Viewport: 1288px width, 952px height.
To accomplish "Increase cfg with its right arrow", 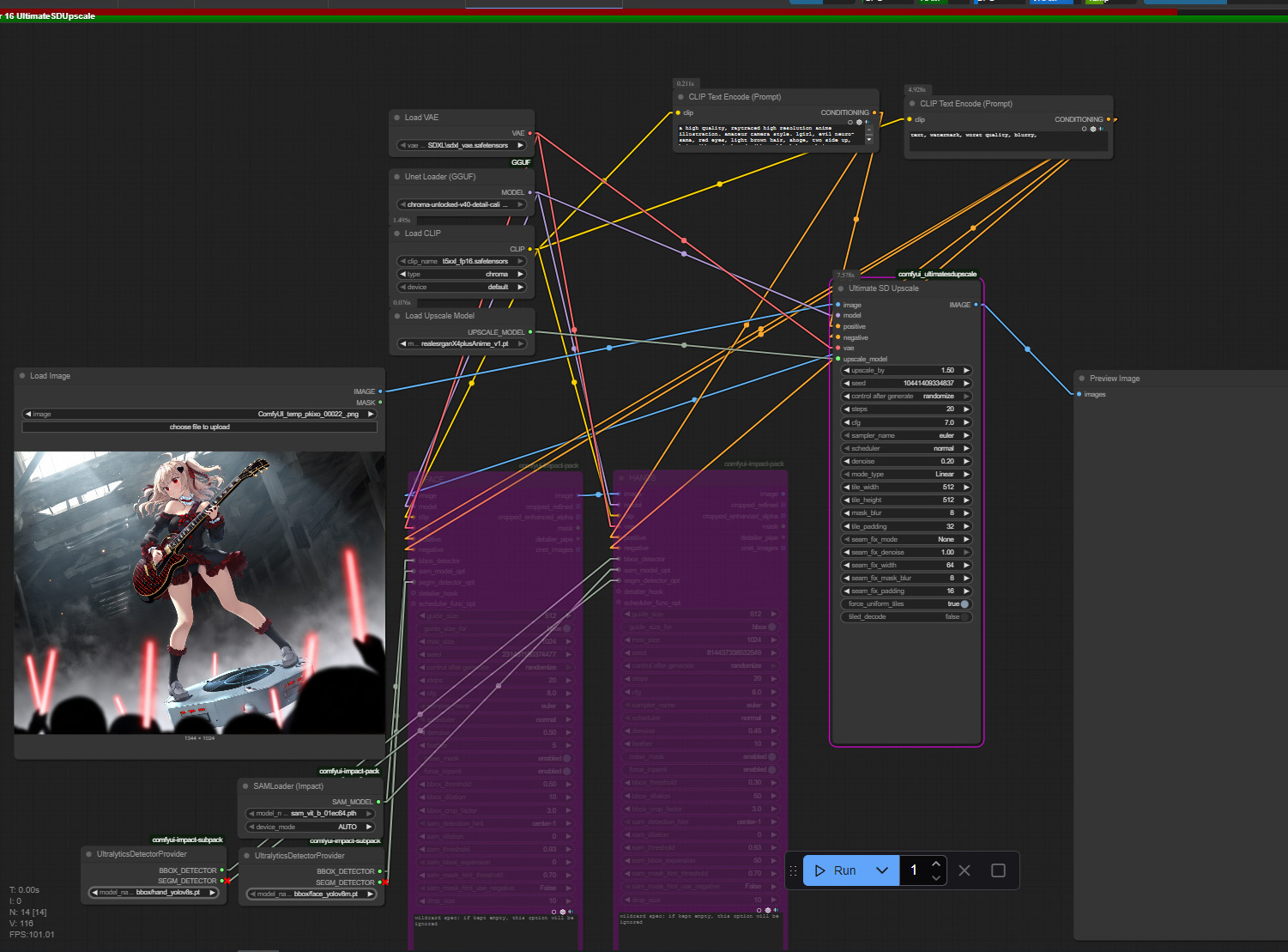I will click(966, 422).
